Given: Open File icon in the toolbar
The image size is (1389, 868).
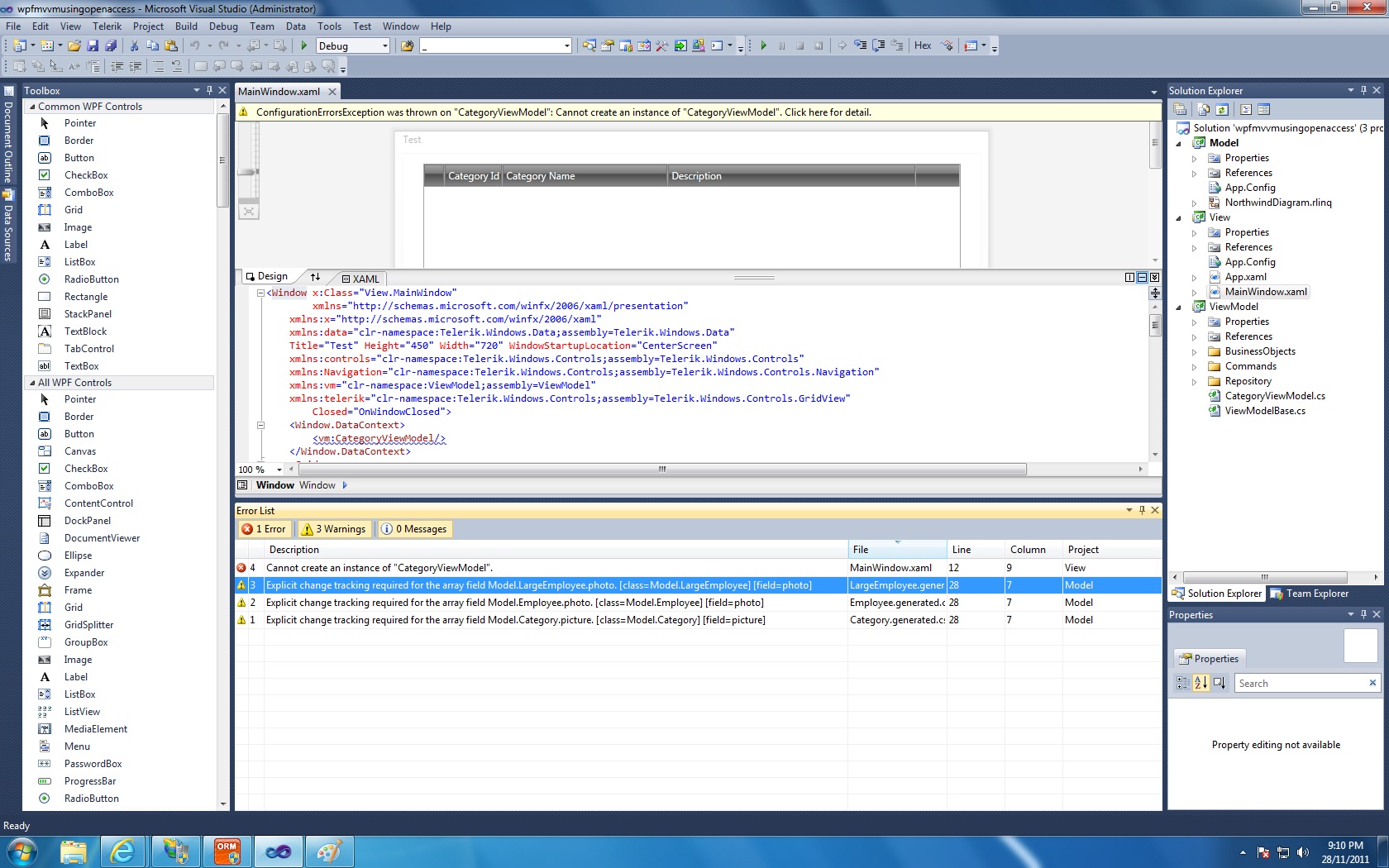Looking at the screenshot, I should (x=74, y=46).
